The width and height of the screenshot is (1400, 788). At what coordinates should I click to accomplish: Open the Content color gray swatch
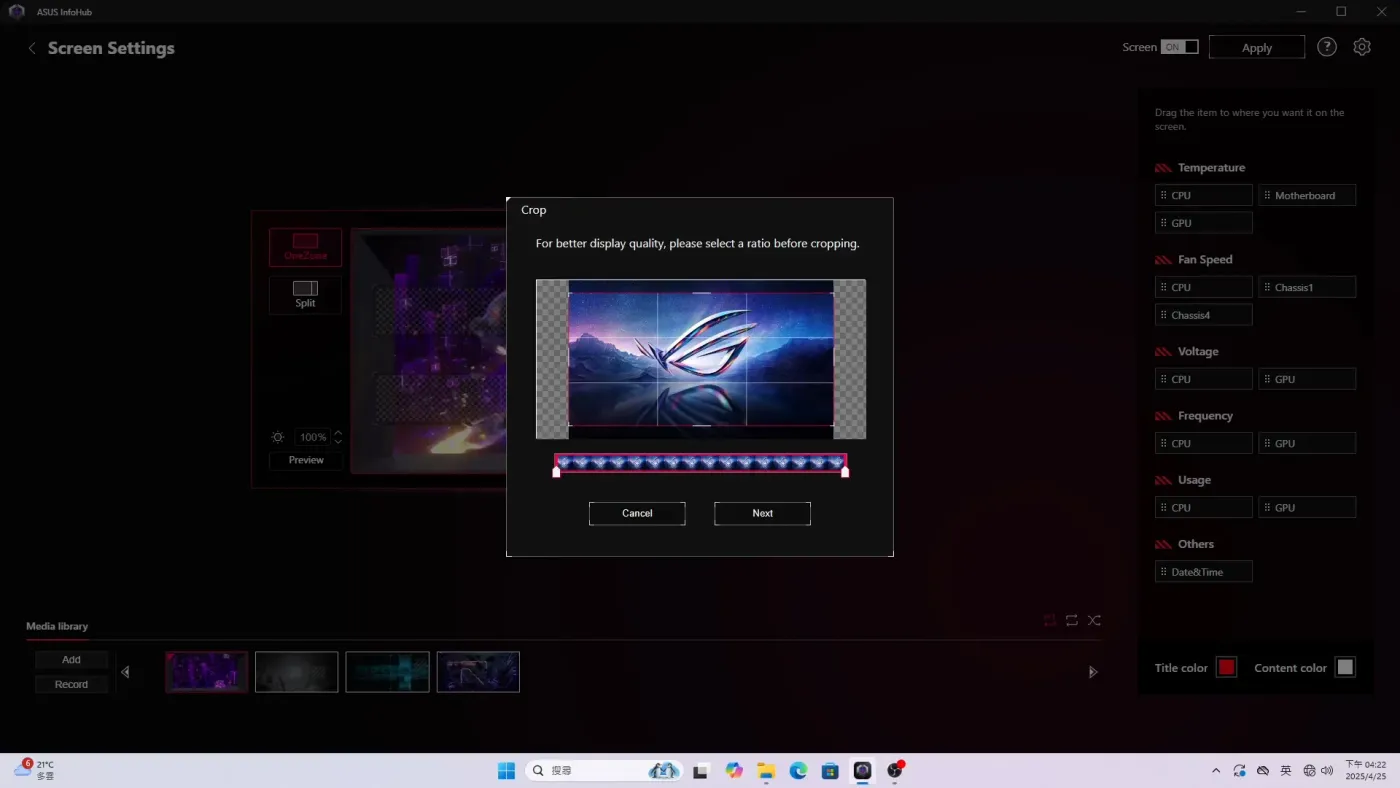pyautogui.click(x=1345, y=667)
